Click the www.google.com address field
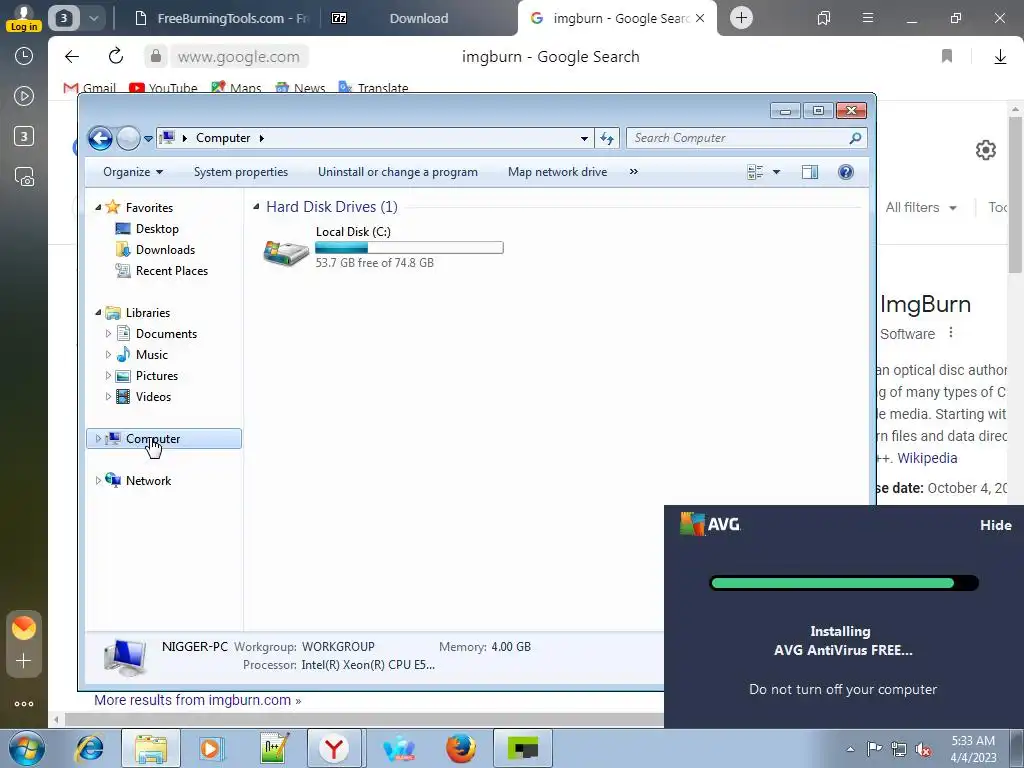Viewport: 1024px width, 768px height. tap(238, 57)
